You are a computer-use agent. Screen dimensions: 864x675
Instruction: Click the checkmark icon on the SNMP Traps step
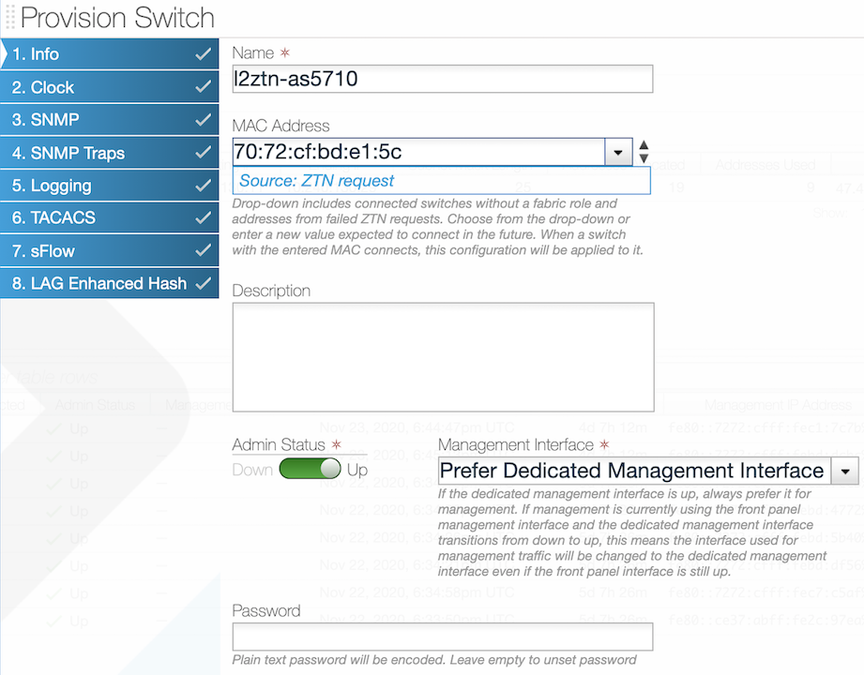click(x=203, y=153)
